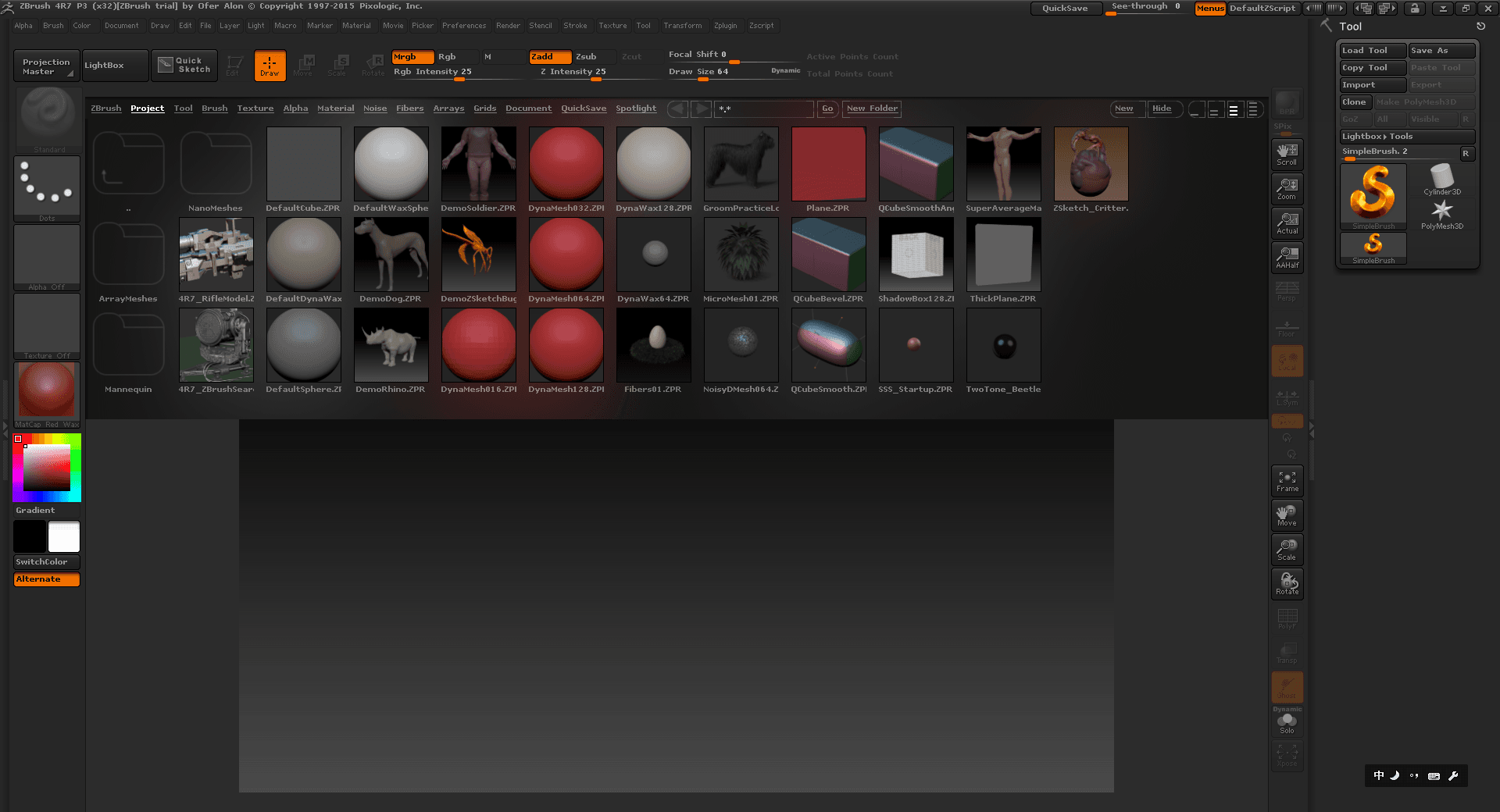Viewport: 1500px width, 812px height.
Task: Set canvas to Actual size
Action: tap(1287, 223)
